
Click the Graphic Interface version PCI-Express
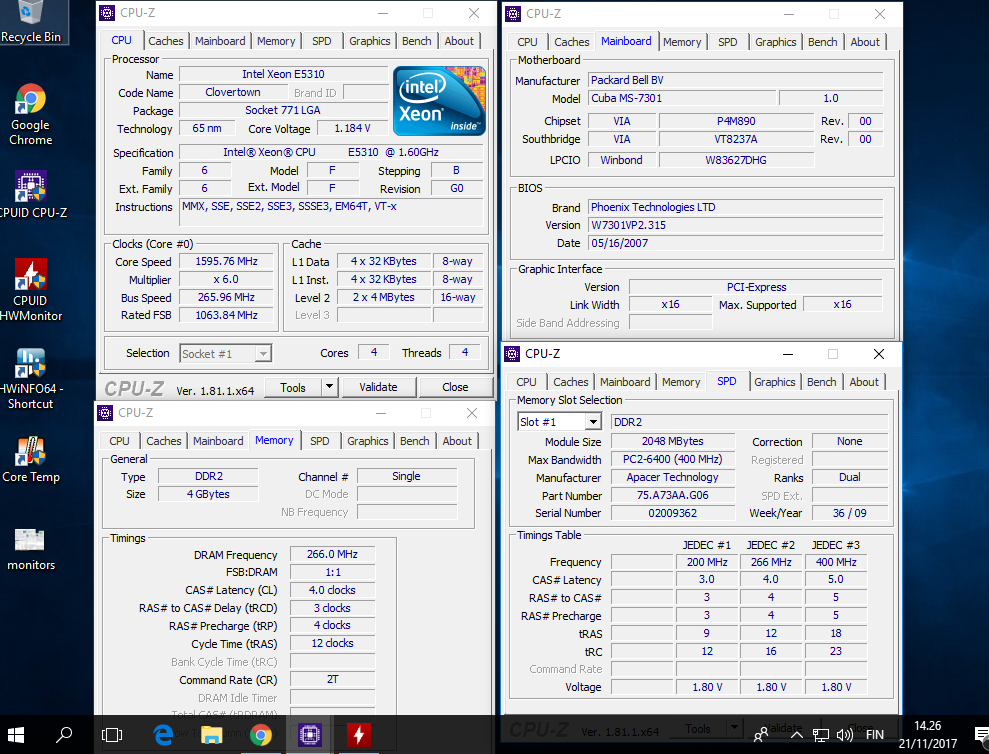point(756,287)
